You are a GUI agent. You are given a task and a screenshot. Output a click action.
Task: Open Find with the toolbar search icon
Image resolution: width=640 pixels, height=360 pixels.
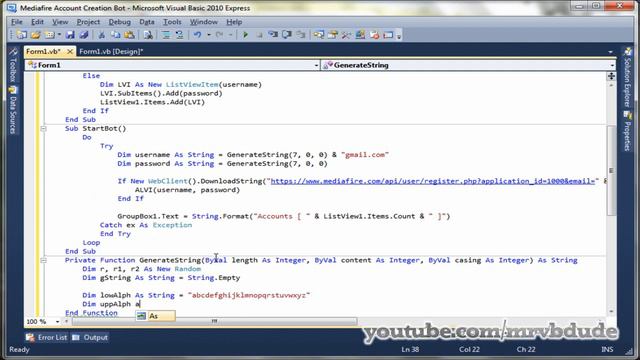[148, 35]
